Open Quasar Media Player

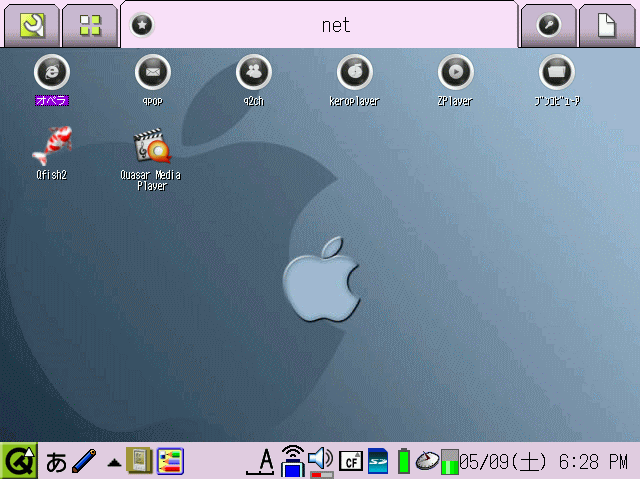[x=152, y=159]
